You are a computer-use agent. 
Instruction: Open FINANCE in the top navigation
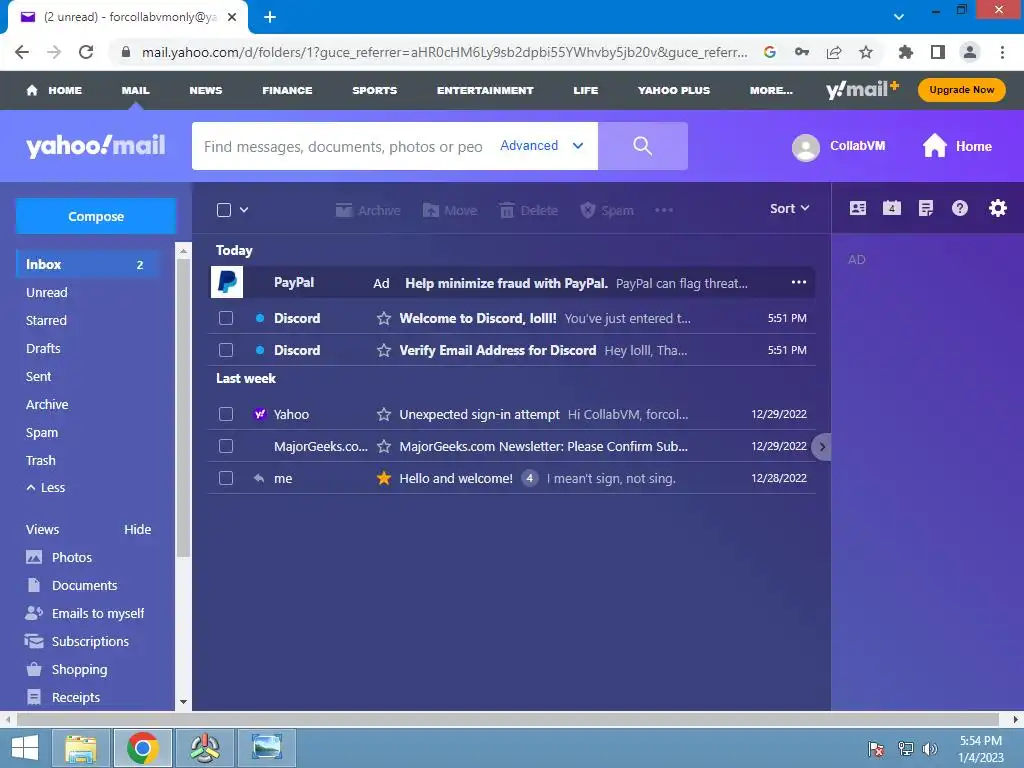point(287,90)
